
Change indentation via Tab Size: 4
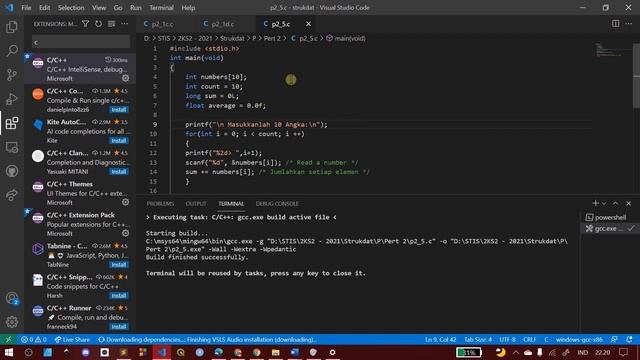(x=478, y=340)
